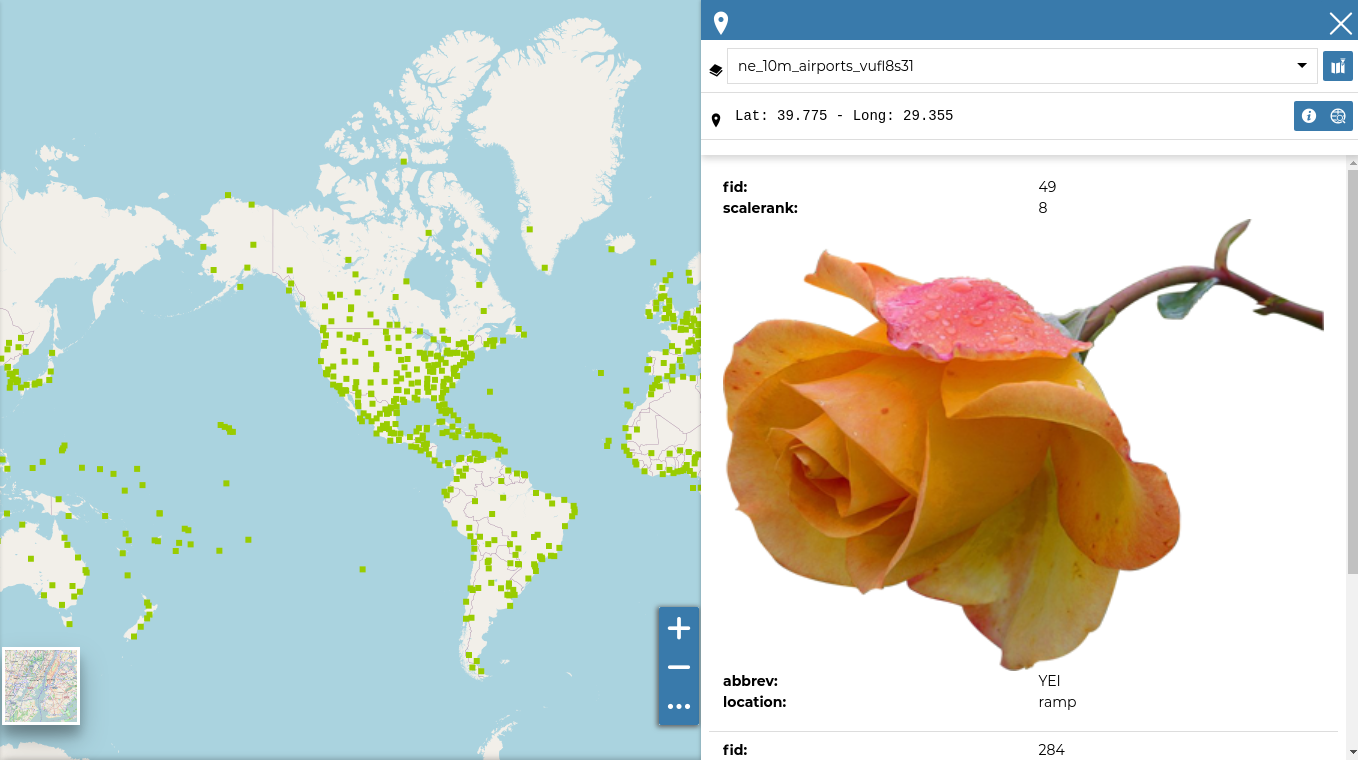
Task: Click the Lat Long coordinates text
Action: (x=843, y=116)
